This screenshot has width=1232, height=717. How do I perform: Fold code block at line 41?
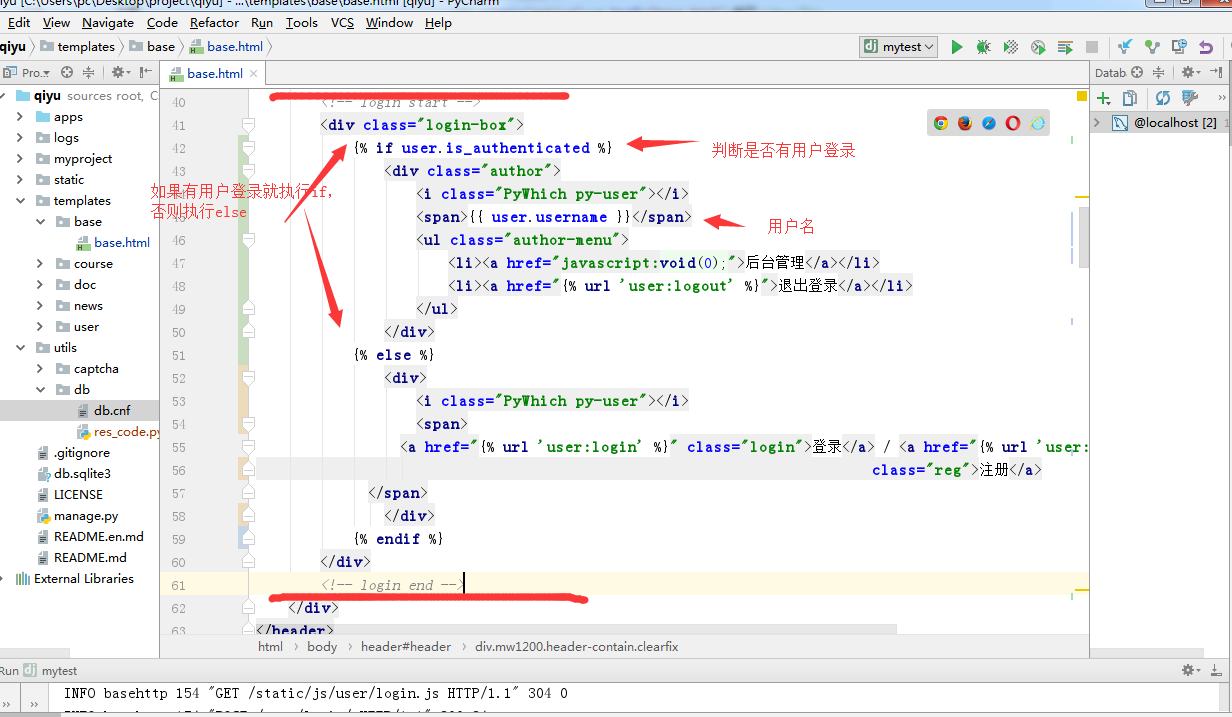248,125
